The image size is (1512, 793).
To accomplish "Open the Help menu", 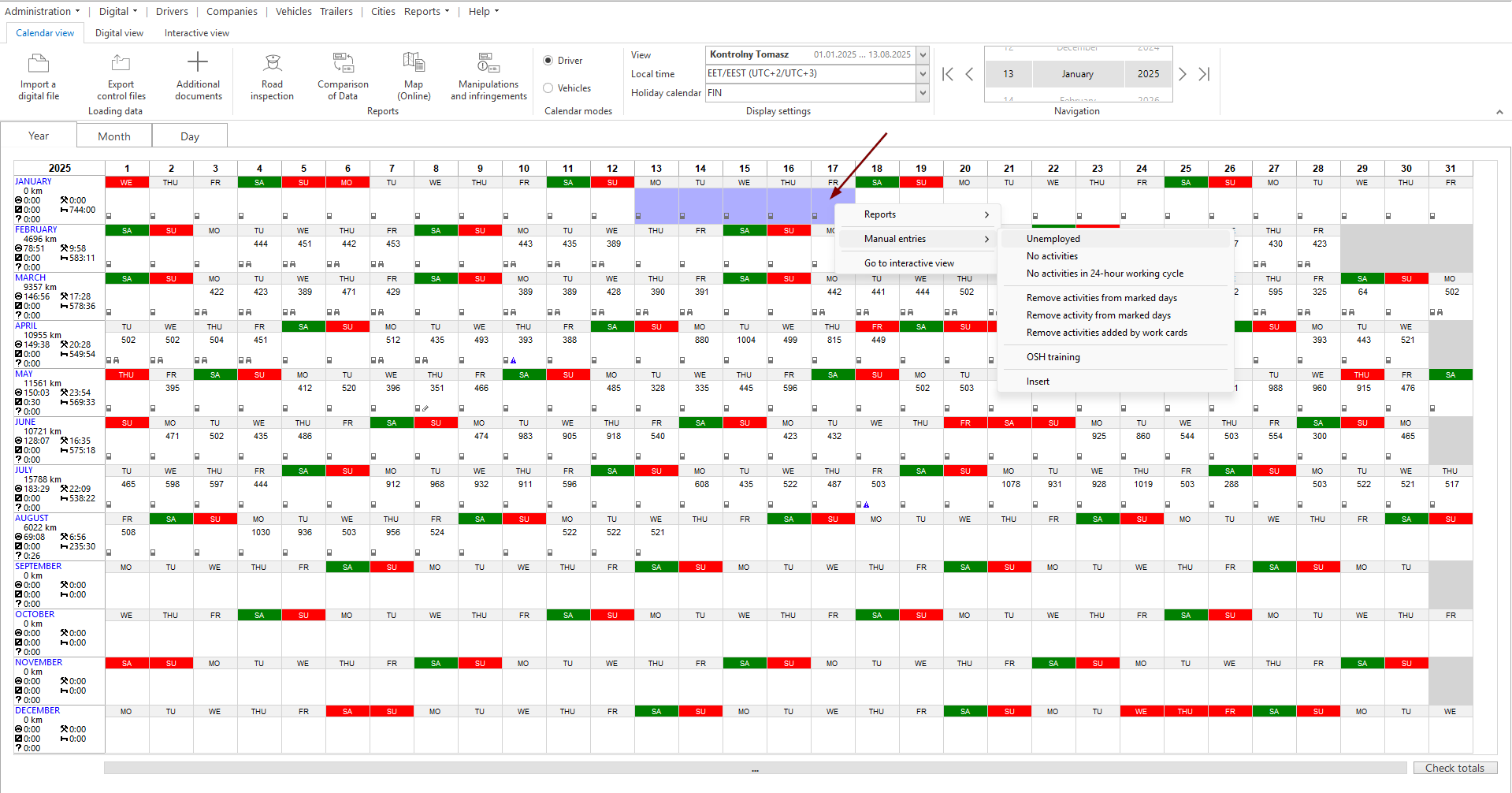I will [x=483, y=12].
